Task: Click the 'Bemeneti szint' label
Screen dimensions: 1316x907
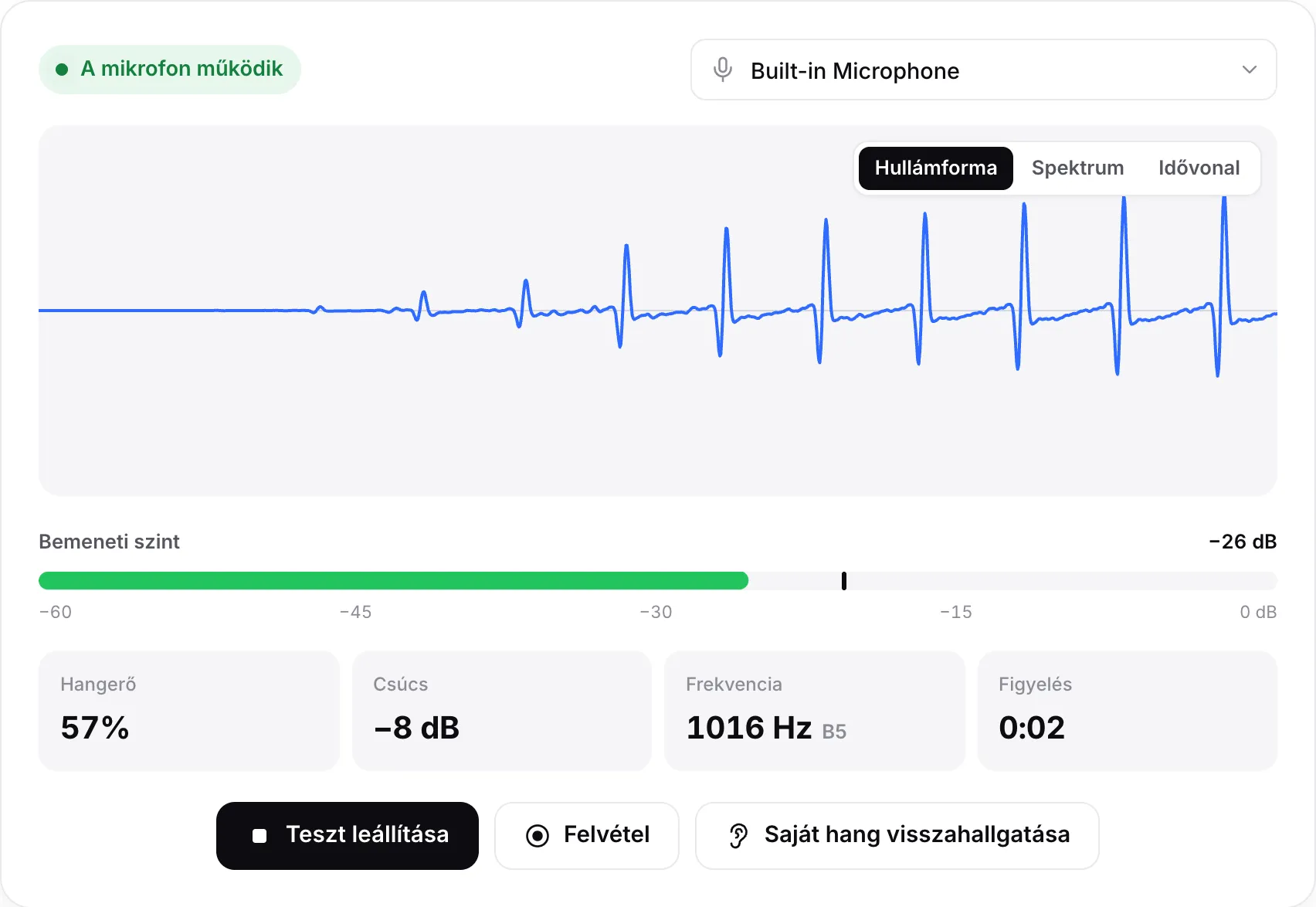Action: pos(109,541)
